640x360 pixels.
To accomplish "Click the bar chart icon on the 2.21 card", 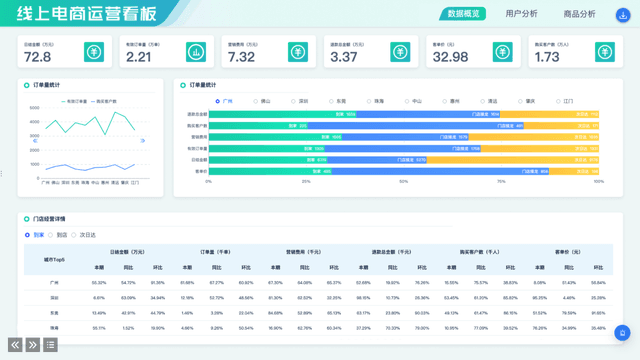I will pos(196,52).
